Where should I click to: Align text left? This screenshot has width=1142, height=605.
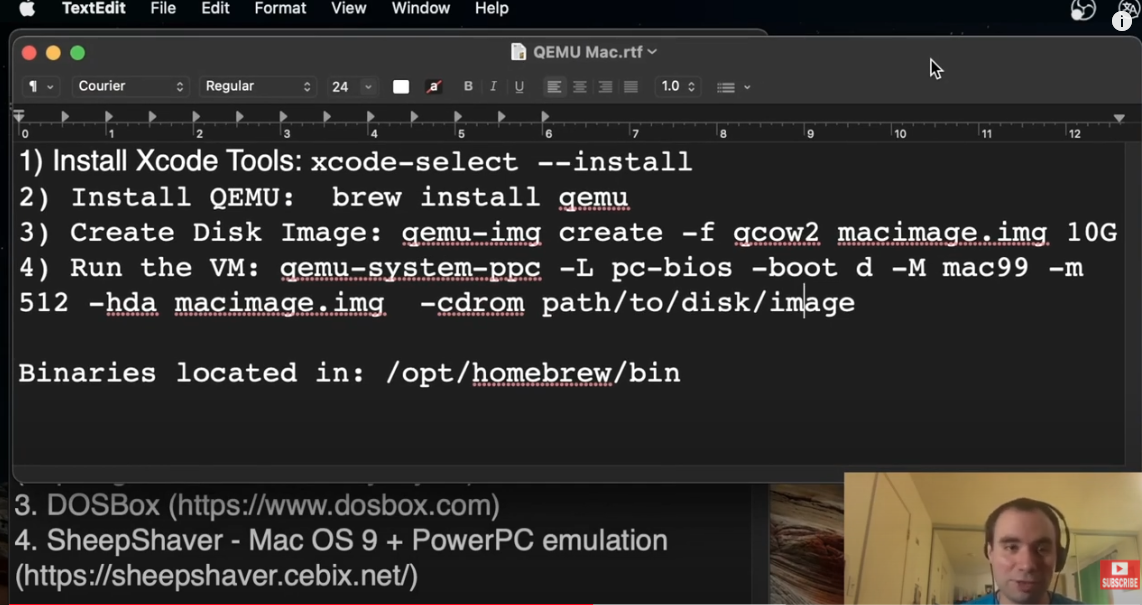click(554, 87)
